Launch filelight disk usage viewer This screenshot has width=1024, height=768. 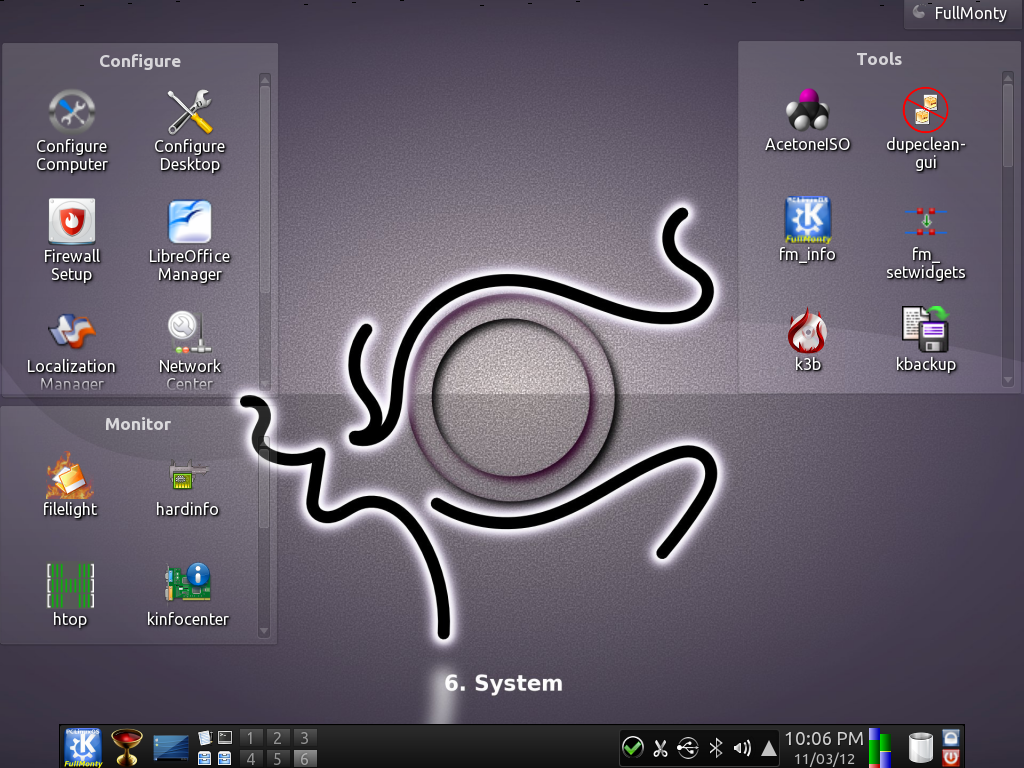click(x=70, y=486)
